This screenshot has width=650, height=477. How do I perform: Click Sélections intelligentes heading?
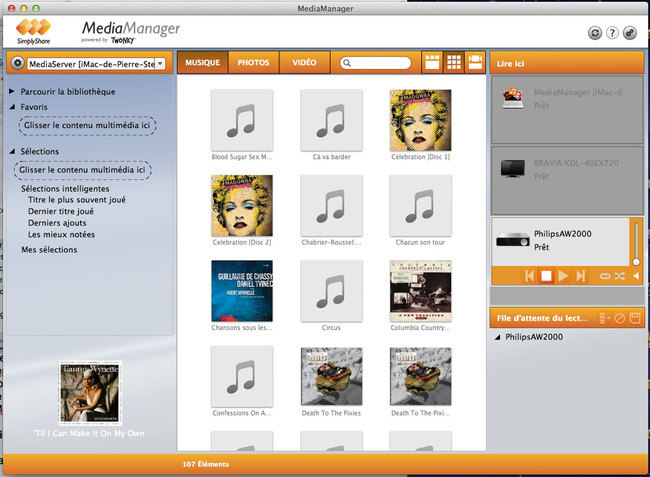(x=65, y=189)
